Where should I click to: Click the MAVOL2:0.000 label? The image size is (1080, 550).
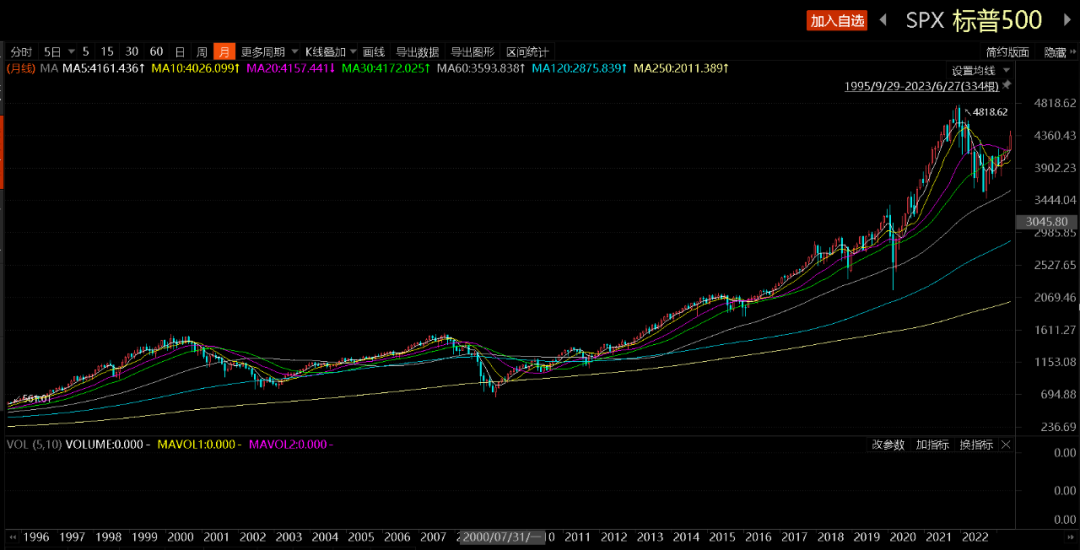pos(291,445)
